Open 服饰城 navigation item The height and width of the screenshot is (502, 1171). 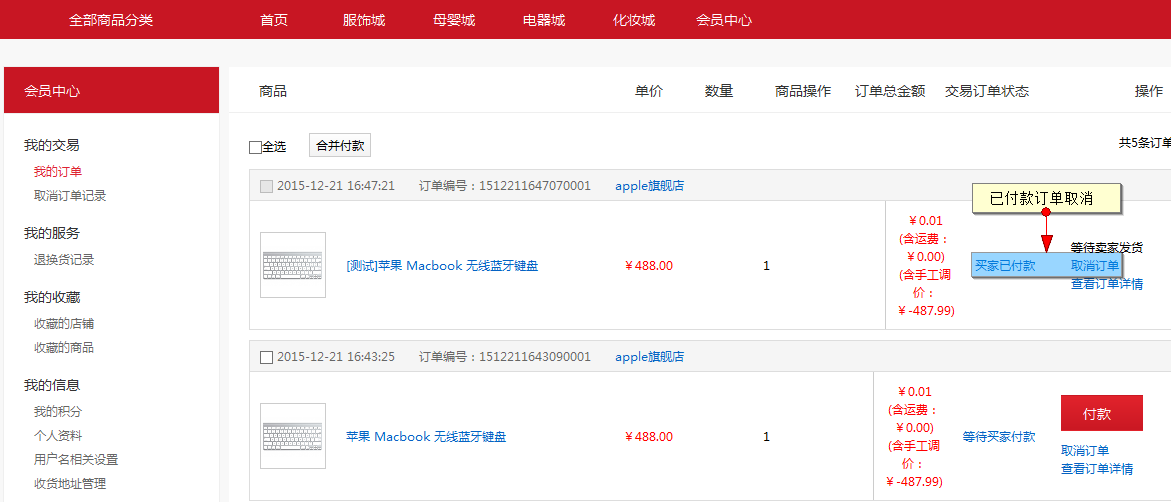[x=364, y=20]
